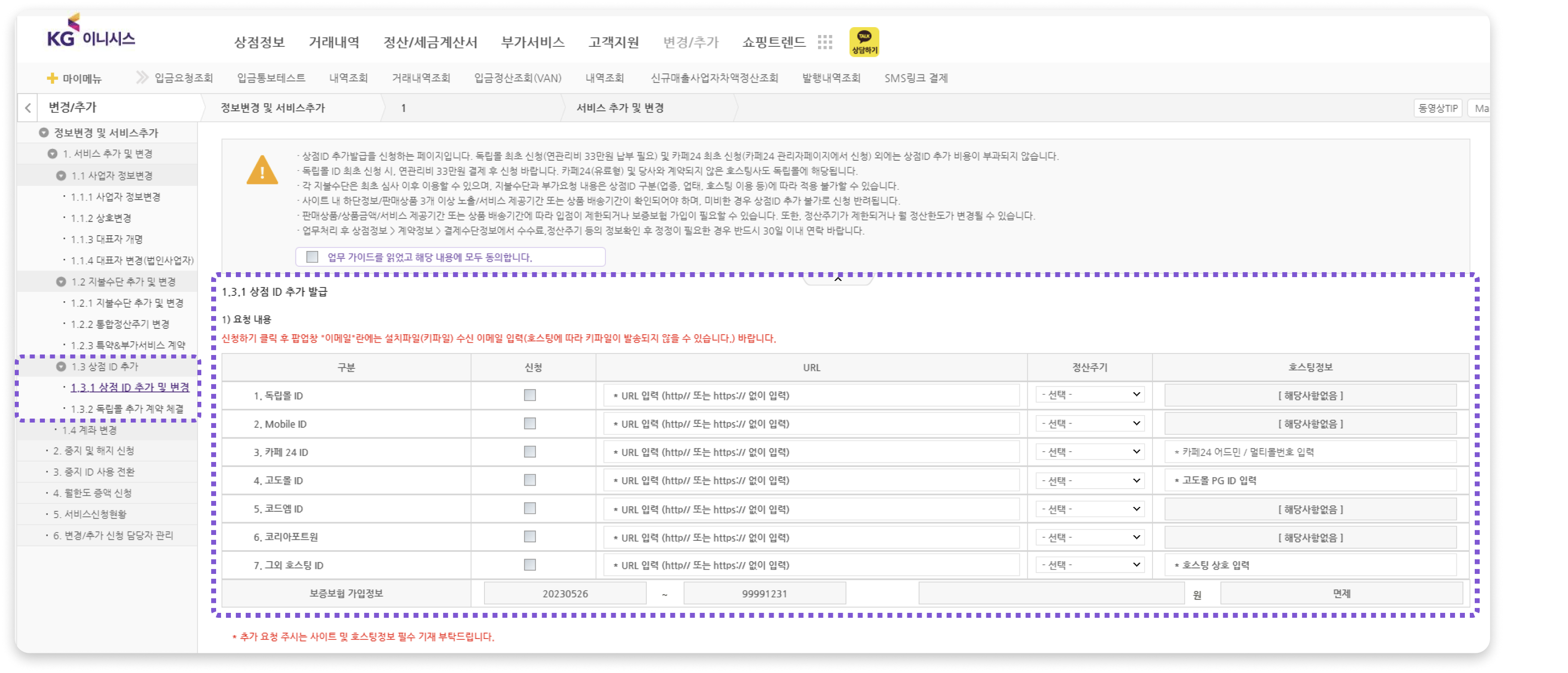Go to SMS링크 결제 shortcut
Viewport: 1568px width, 673px height.
click(x=916, y=78)
